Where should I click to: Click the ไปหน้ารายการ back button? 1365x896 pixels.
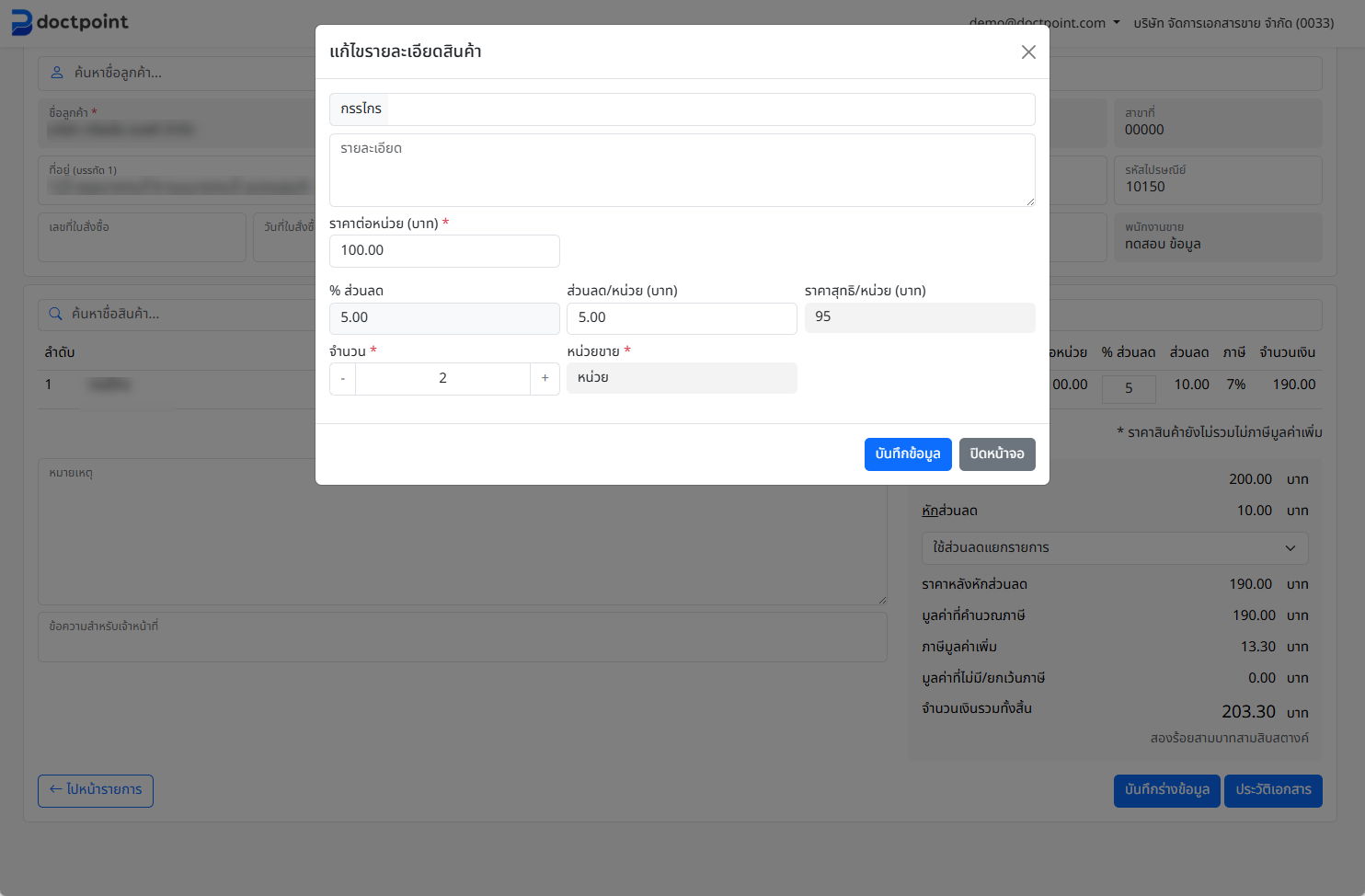(x=96, y=790)
